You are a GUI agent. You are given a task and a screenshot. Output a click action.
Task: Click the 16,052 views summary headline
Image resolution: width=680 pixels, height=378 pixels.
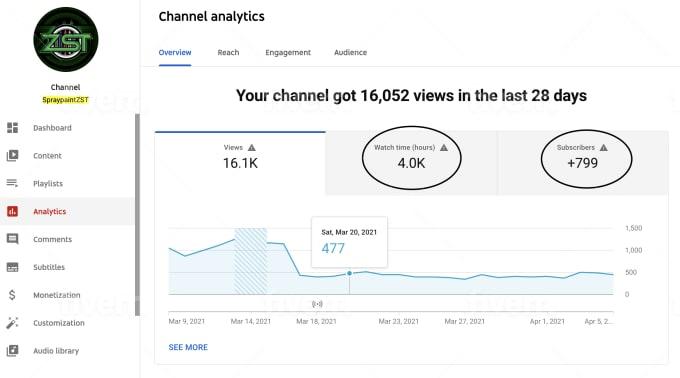[x=411, y=95]
